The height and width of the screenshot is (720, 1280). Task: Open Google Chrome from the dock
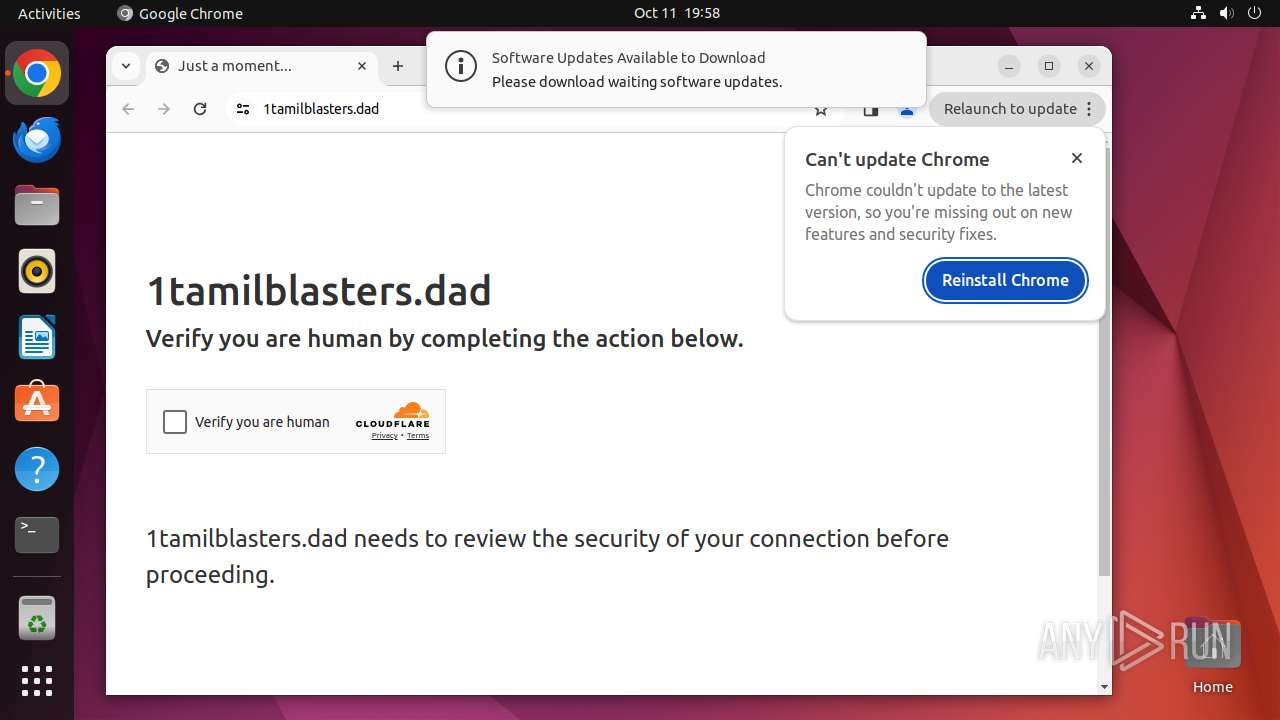click(37, 74)
